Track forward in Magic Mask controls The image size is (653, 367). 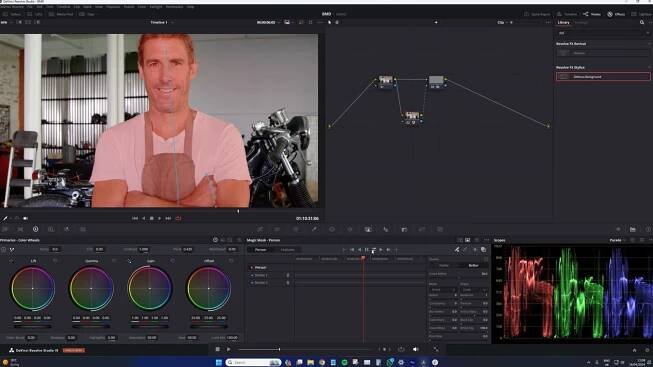pyautogui.click(x=381, y=250)
